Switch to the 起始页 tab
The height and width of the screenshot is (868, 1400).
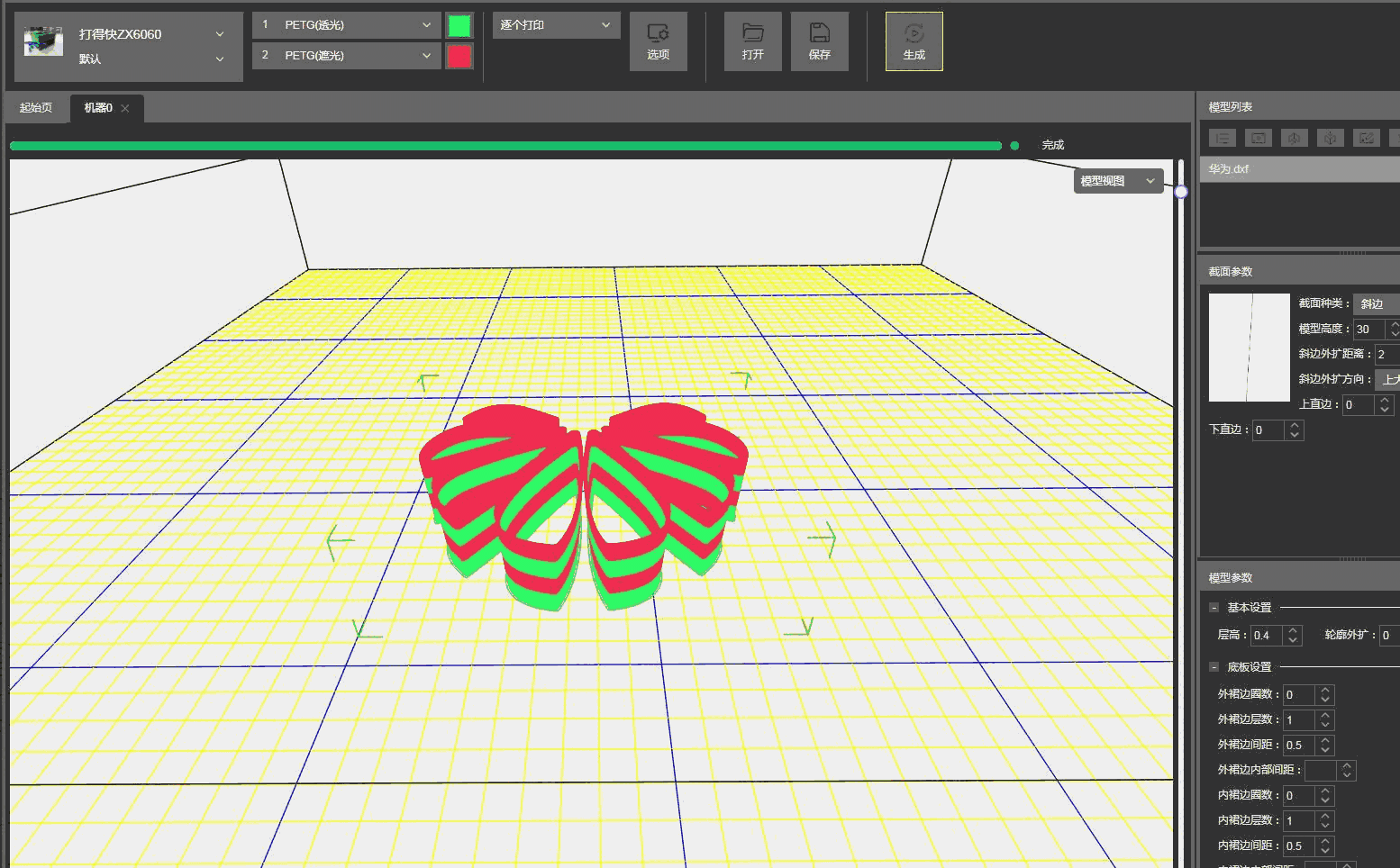click(36, 108)
